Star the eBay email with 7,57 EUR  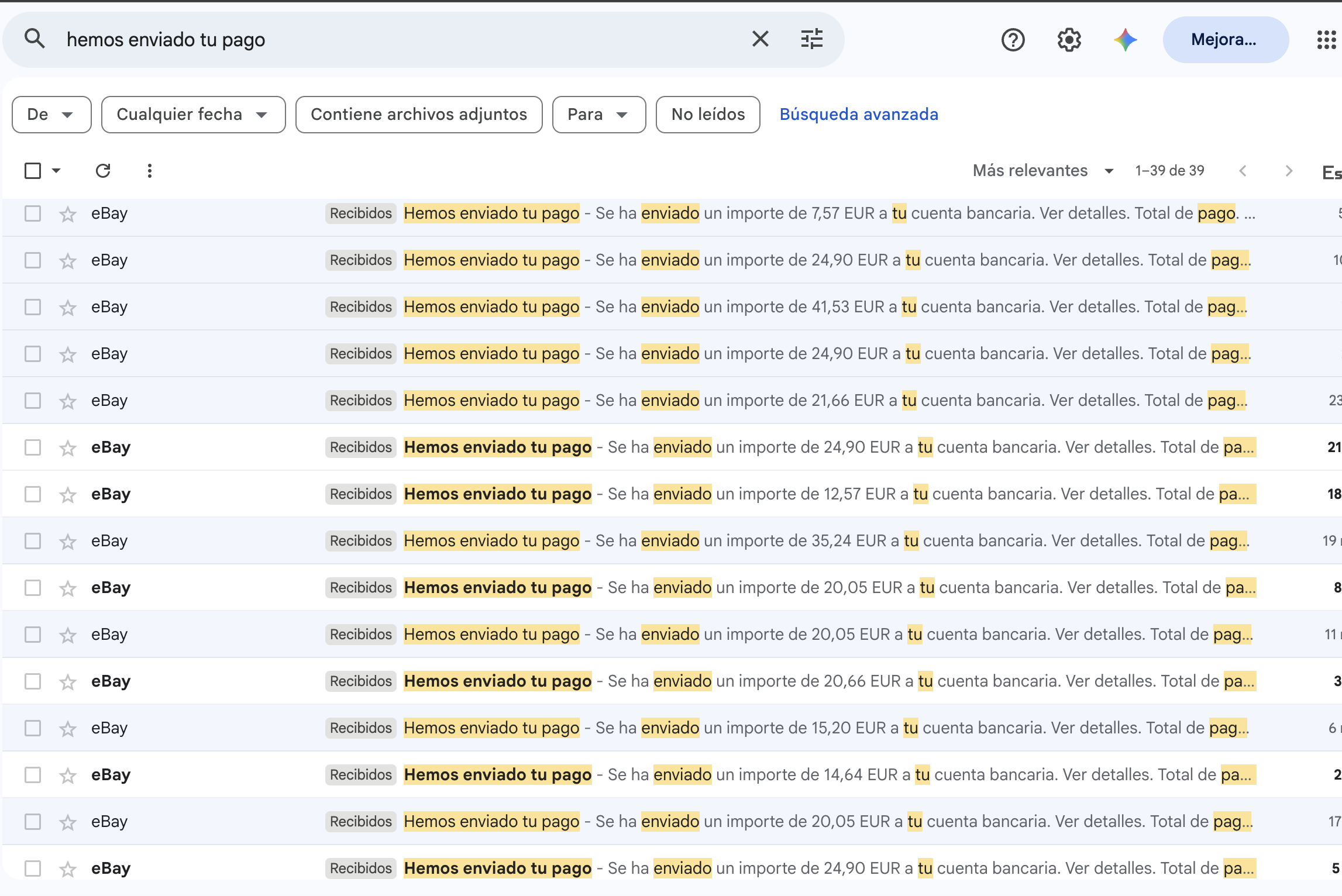pyautogui.click(x=68, y=213)
